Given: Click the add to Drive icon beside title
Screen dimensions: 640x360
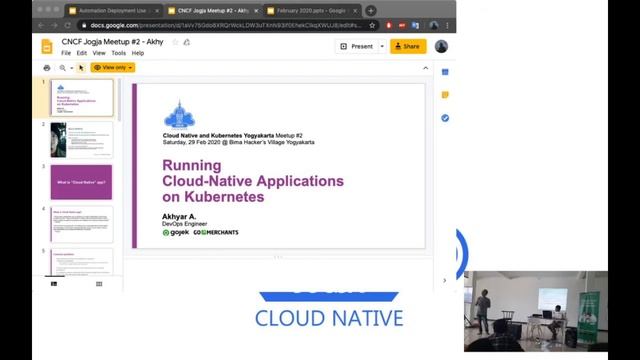Looking at the screenshot, I should pos(187,42).
